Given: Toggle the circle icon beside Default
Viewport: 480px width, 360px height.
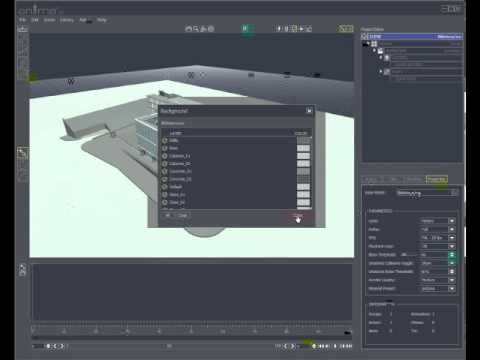Looking at the screenshot, I should coord(165,187).
